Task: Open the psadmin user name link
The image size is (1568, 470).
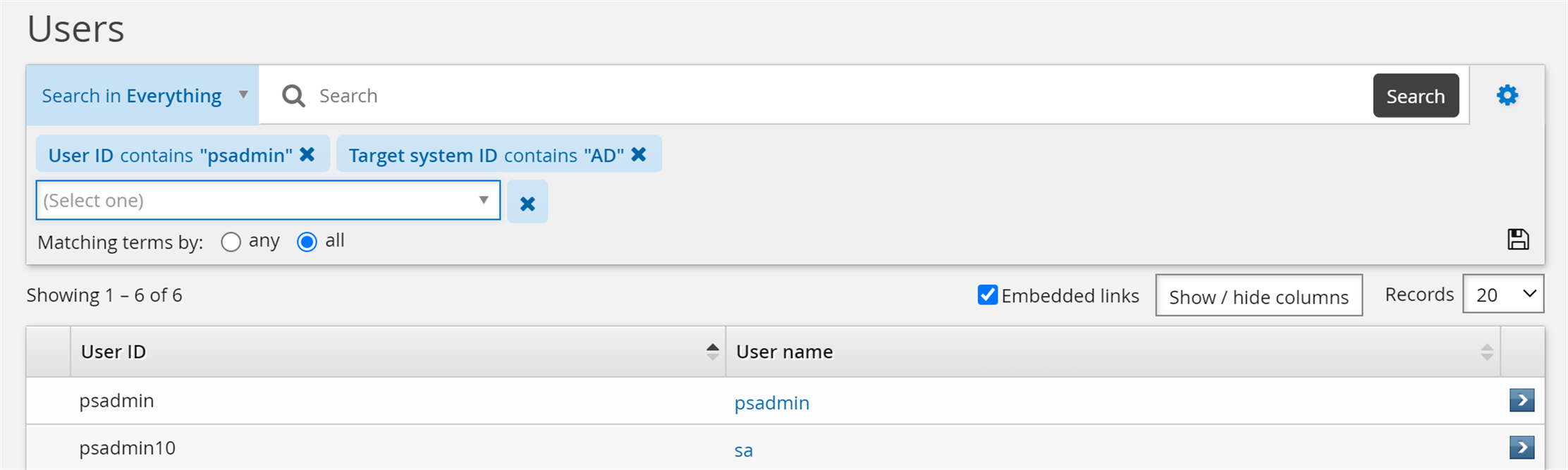Action: [772, 403]
